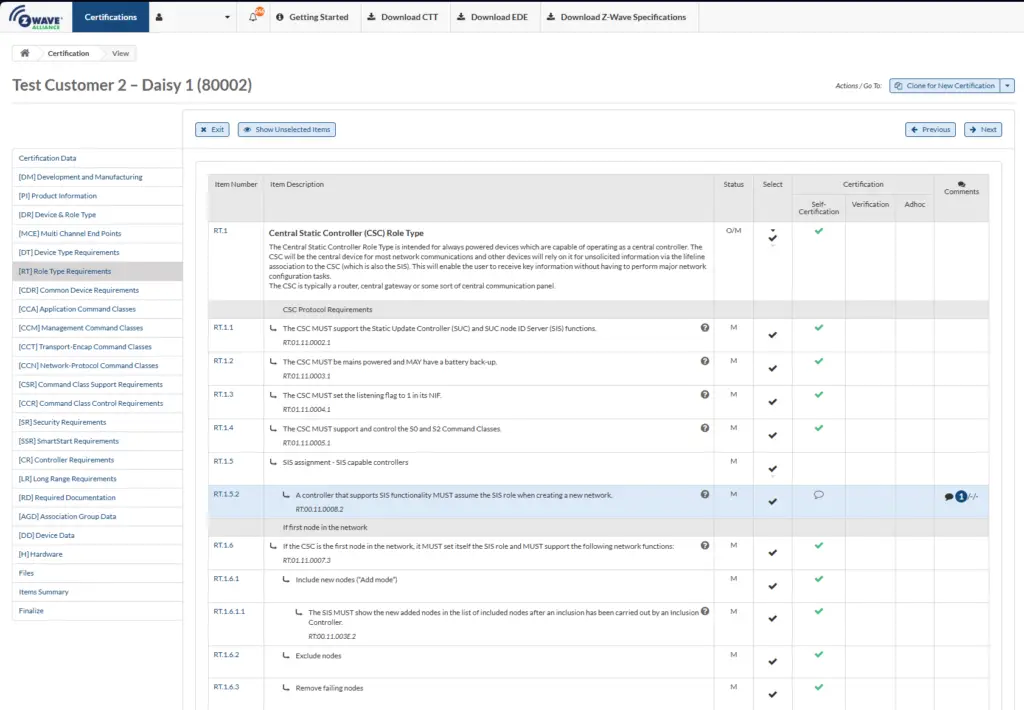The image size is (1024, 710).
Task: Open [SSR] SmartStart Requirements
Action: point(97,442)
